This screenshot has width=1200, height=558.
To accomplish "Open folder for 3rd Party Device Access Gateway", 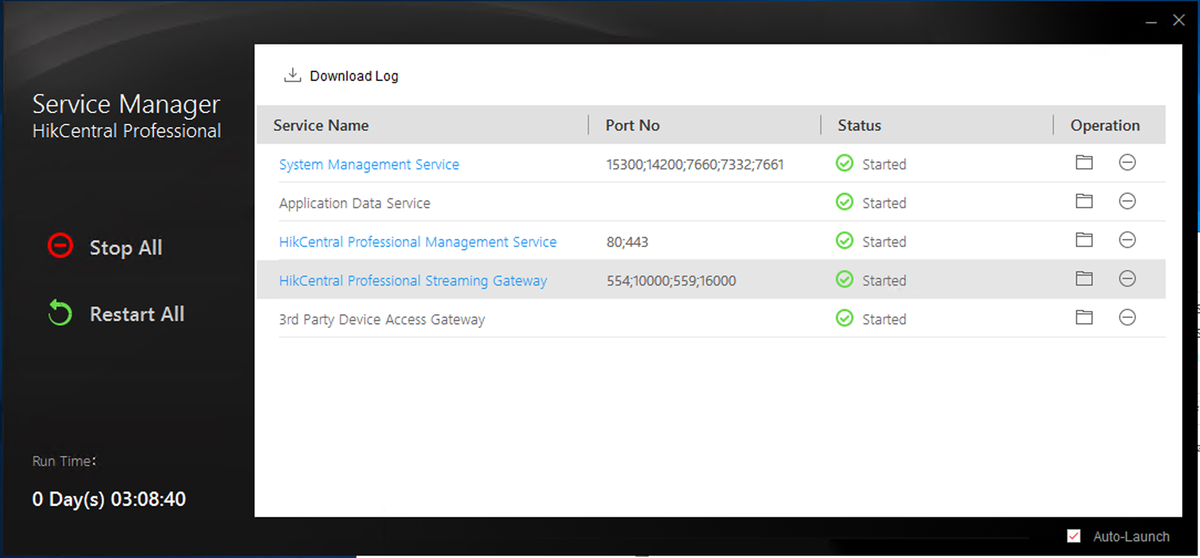I will click(x=1084, y=318).
